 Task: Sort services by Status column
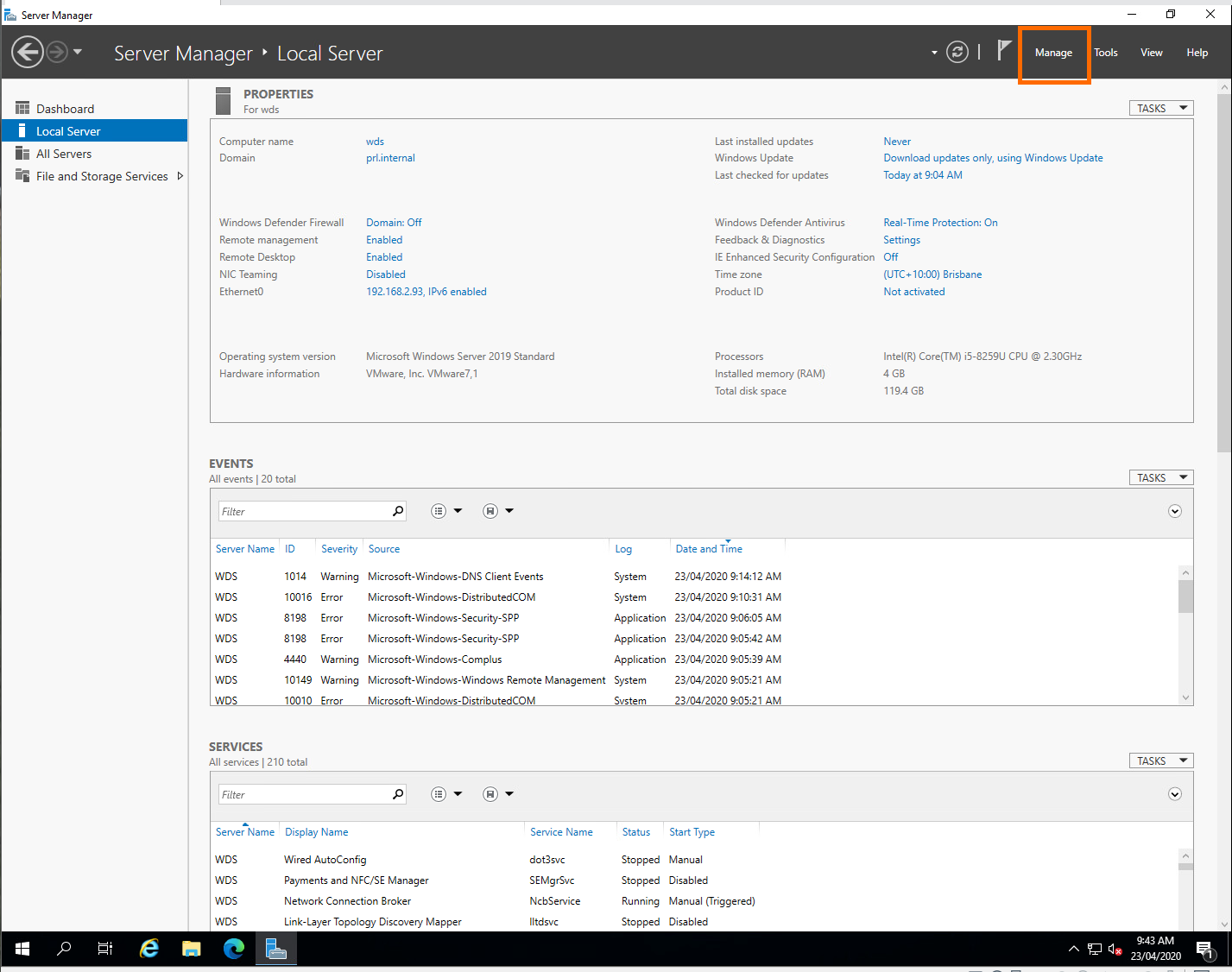[x=636, y=832]
